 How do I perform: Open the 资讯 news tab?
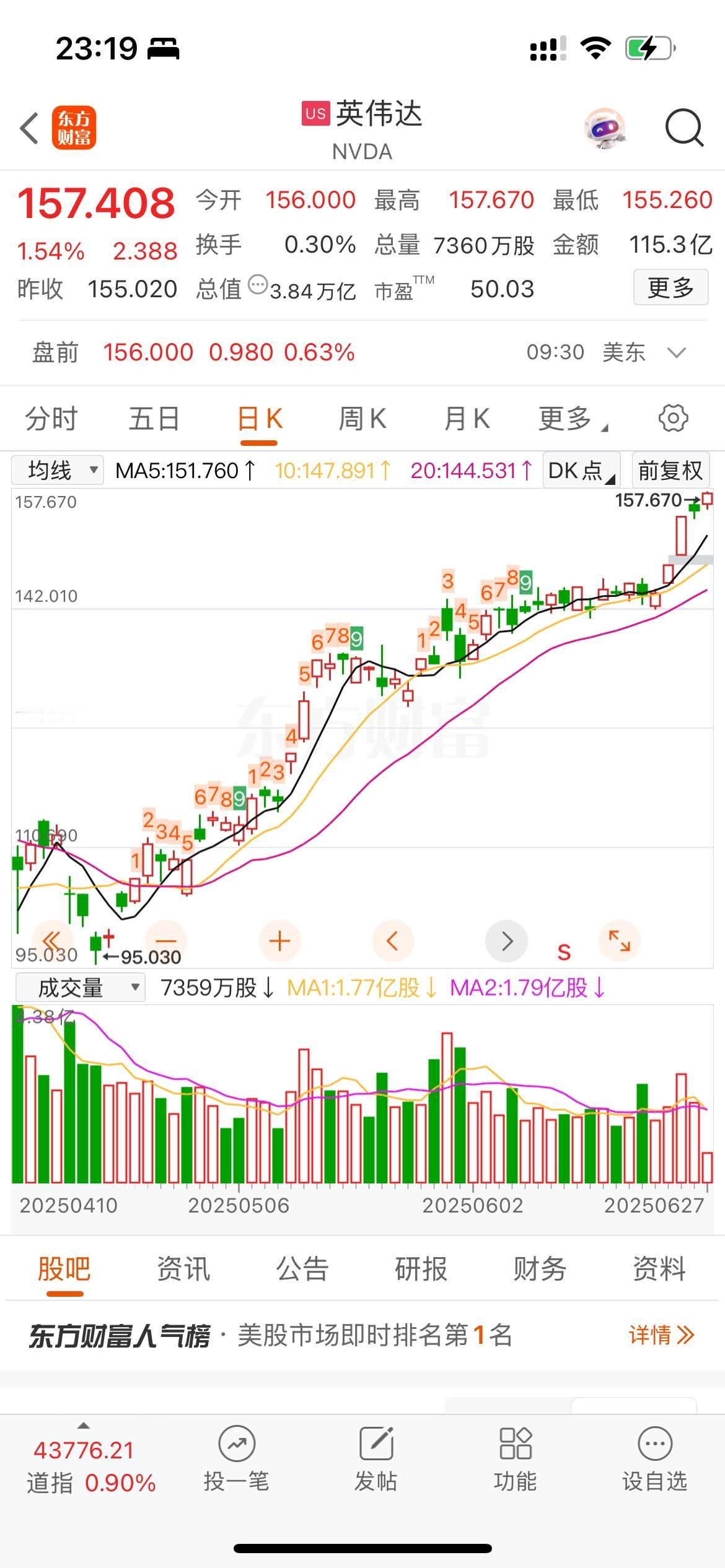183,1269
